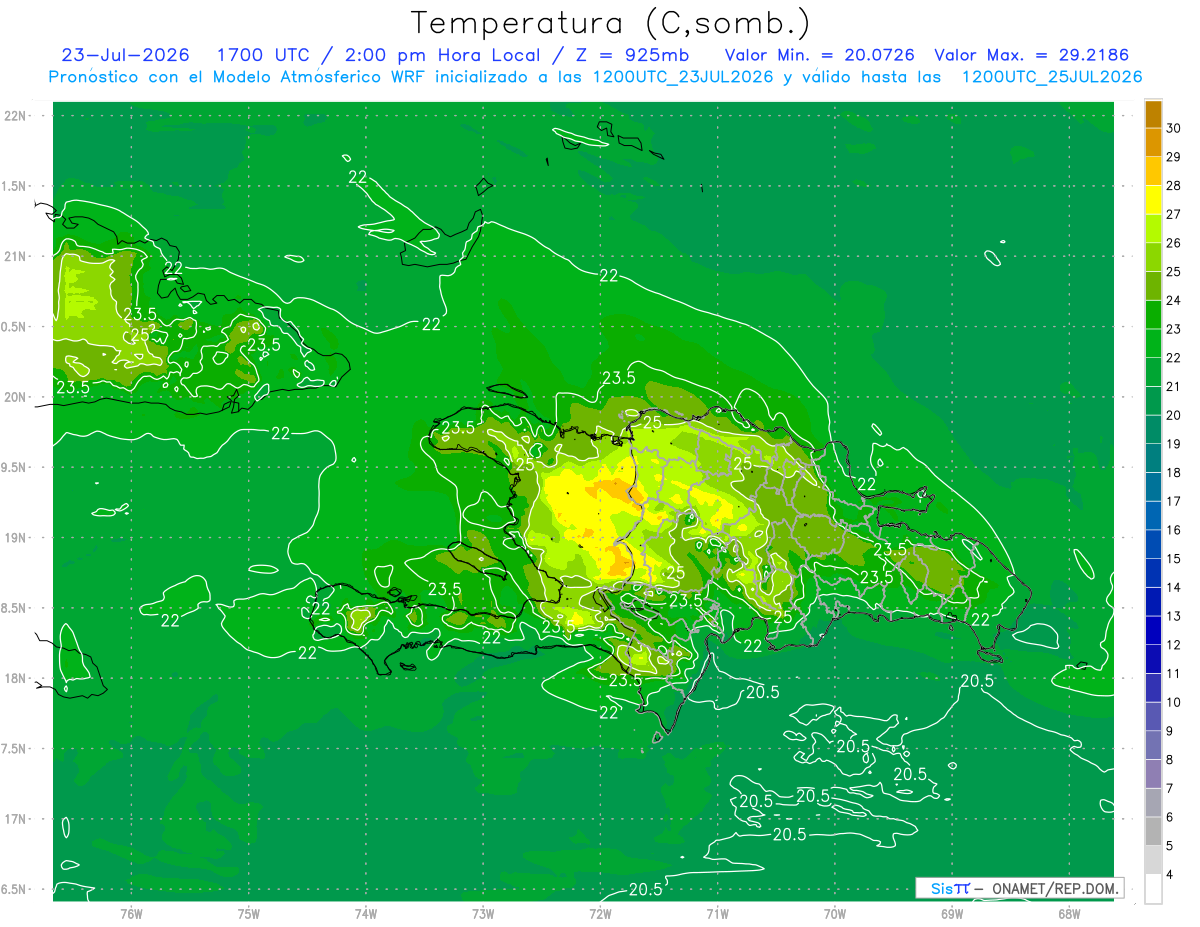The width and height of the screenshot is (1200, 927).
Task: Select the light gray swatch between 4 and 5
Action: pos(1153,860)
